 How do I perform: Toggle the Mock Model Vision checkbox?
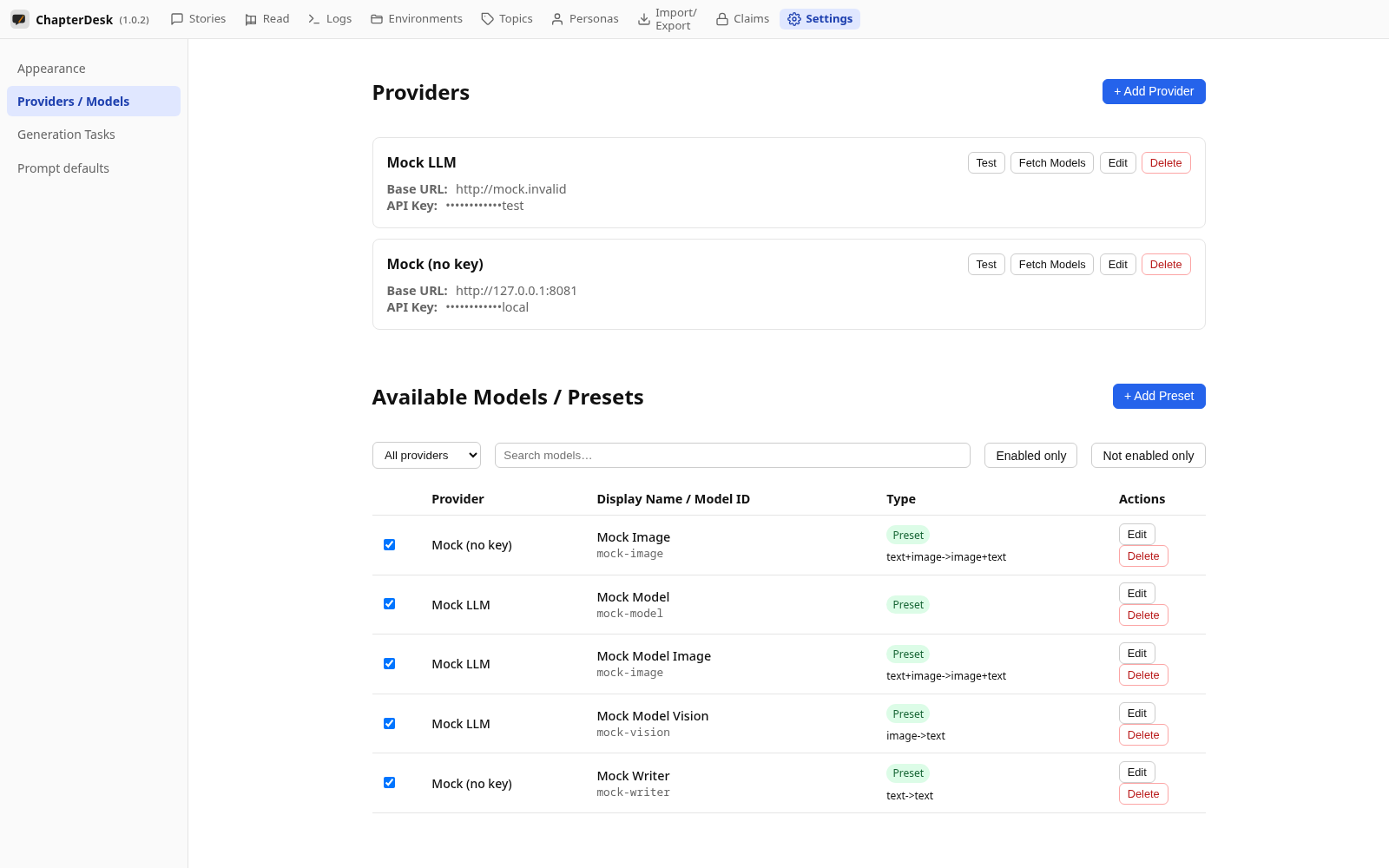coord(389,723)
